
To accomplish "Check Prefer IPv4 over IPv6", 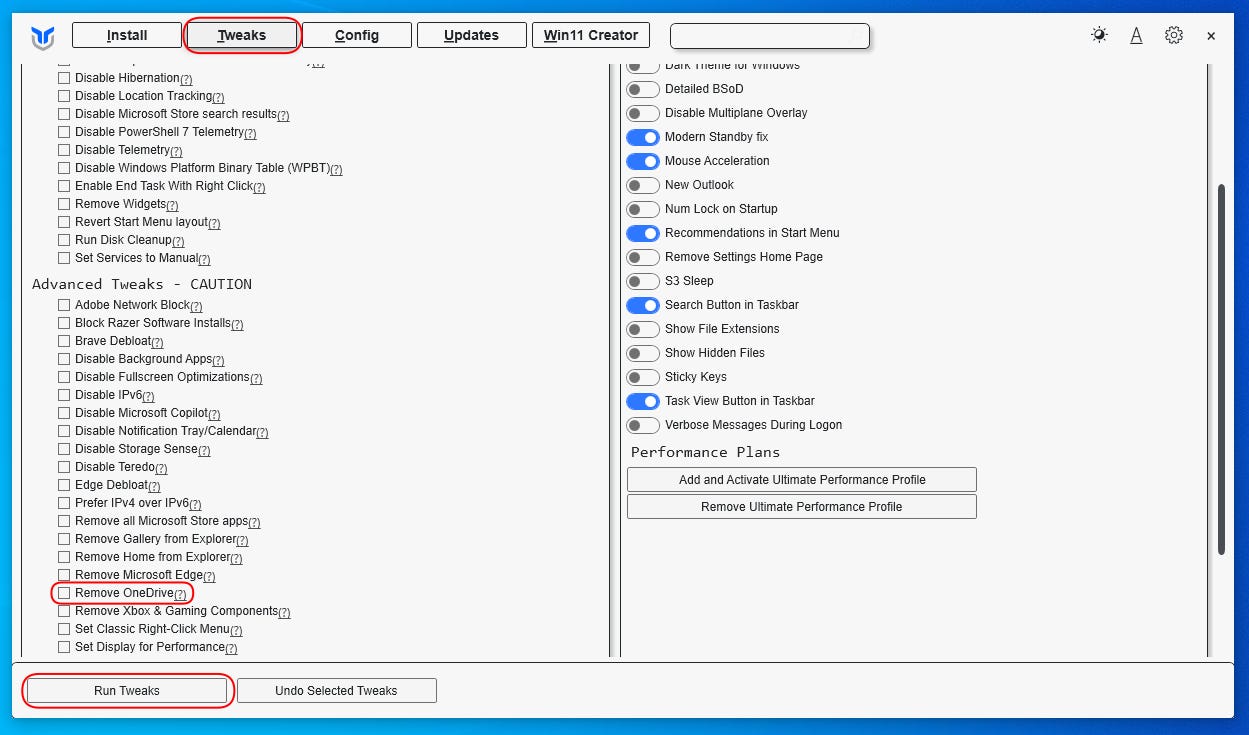I will (x=64, y=503).
